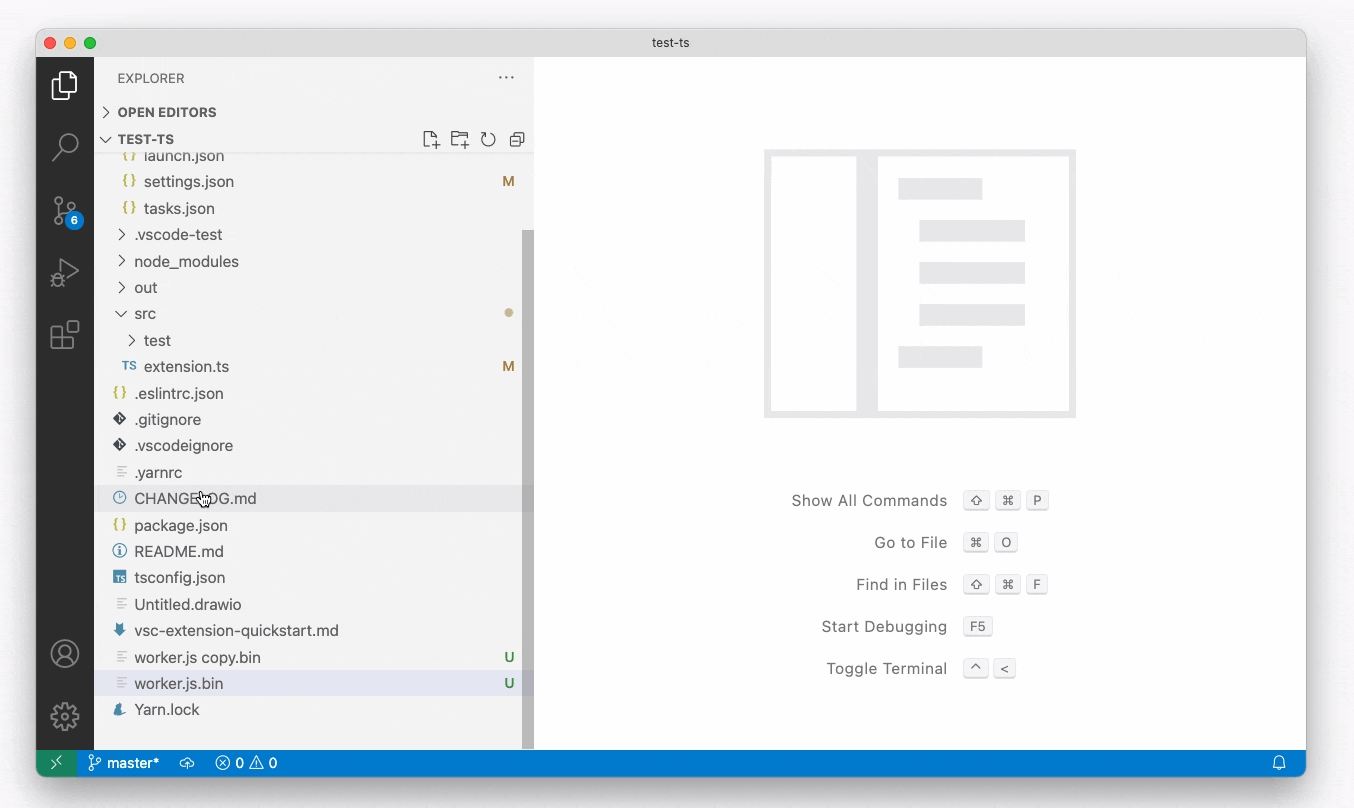
Task: Select the Run and Debug icon
Action: click(x=64, y=273)
